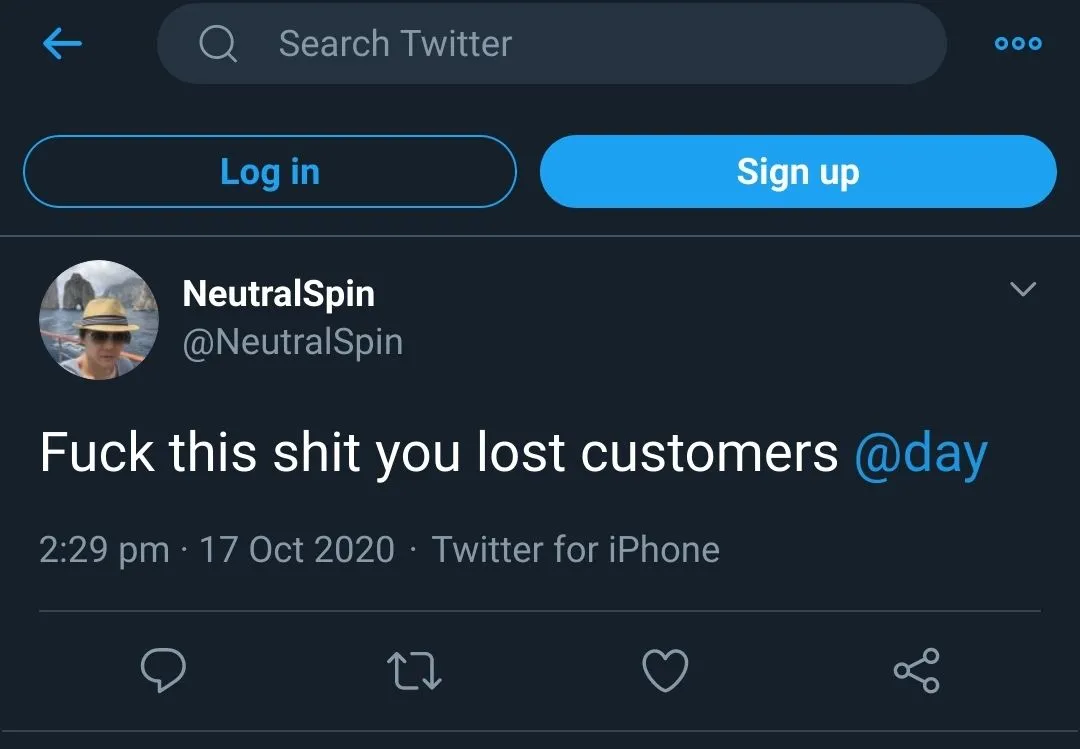1080x749 pixels.
Task: Retweet the NeutralSpin tweet
Action: pyautogui.click(x=415, y=671)
